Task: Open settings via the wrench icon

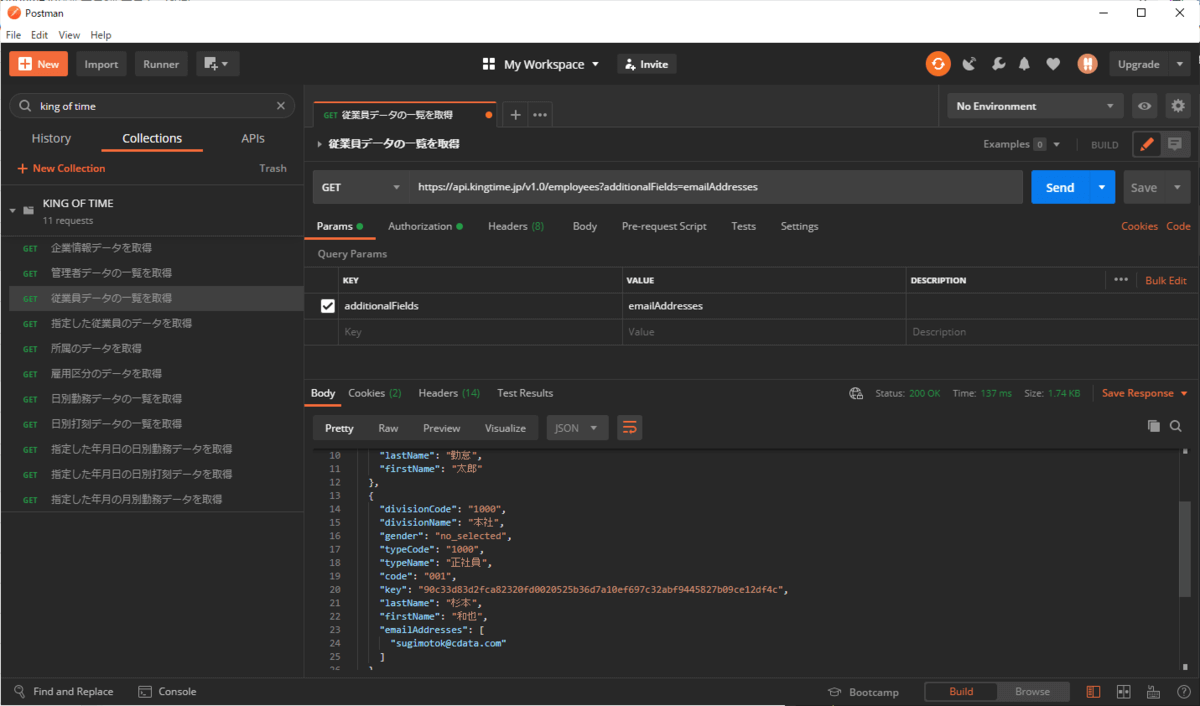Action: pyautogui.click(x=997, y=64)
